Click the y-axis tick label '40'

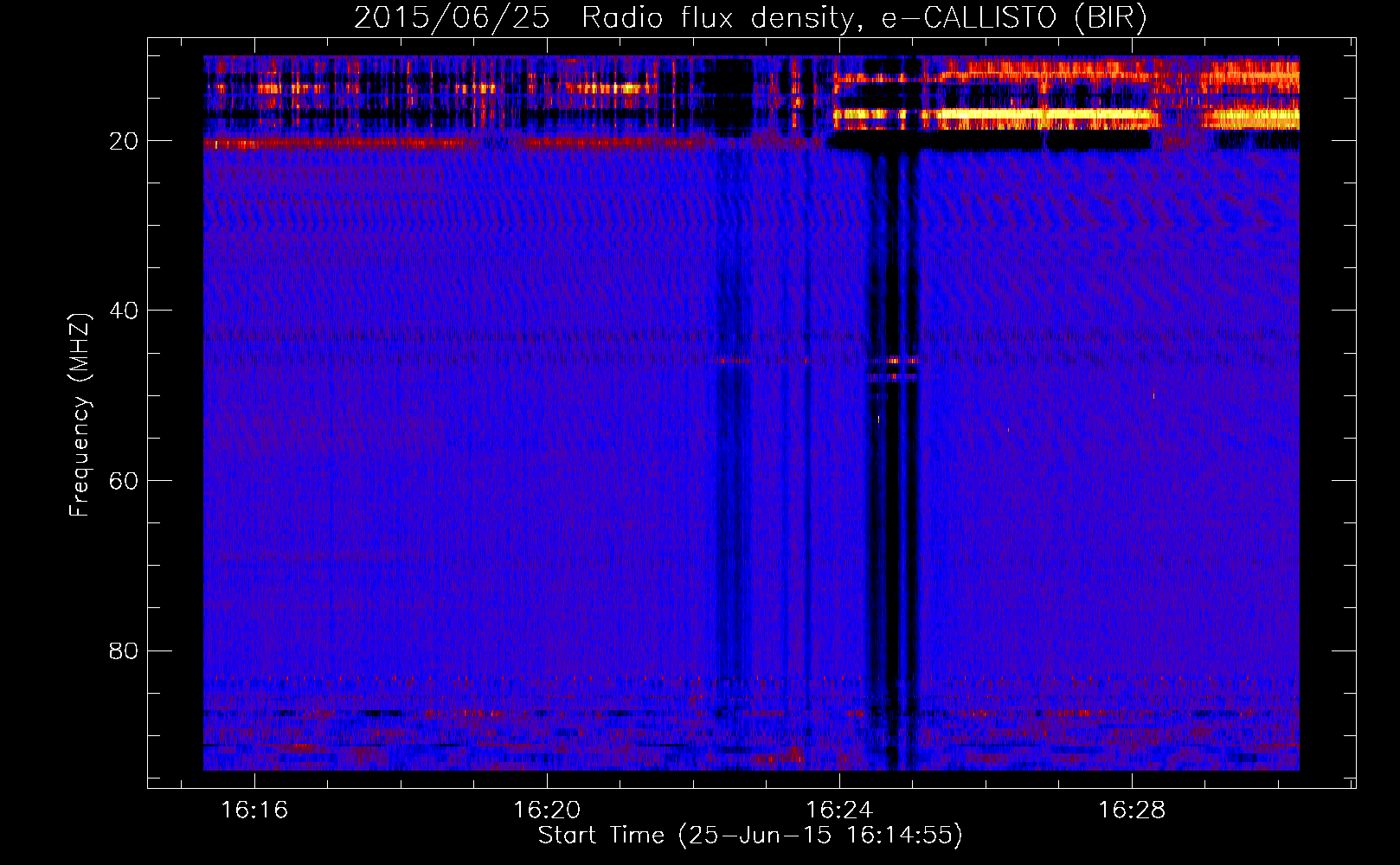click(x=124, y=311)
